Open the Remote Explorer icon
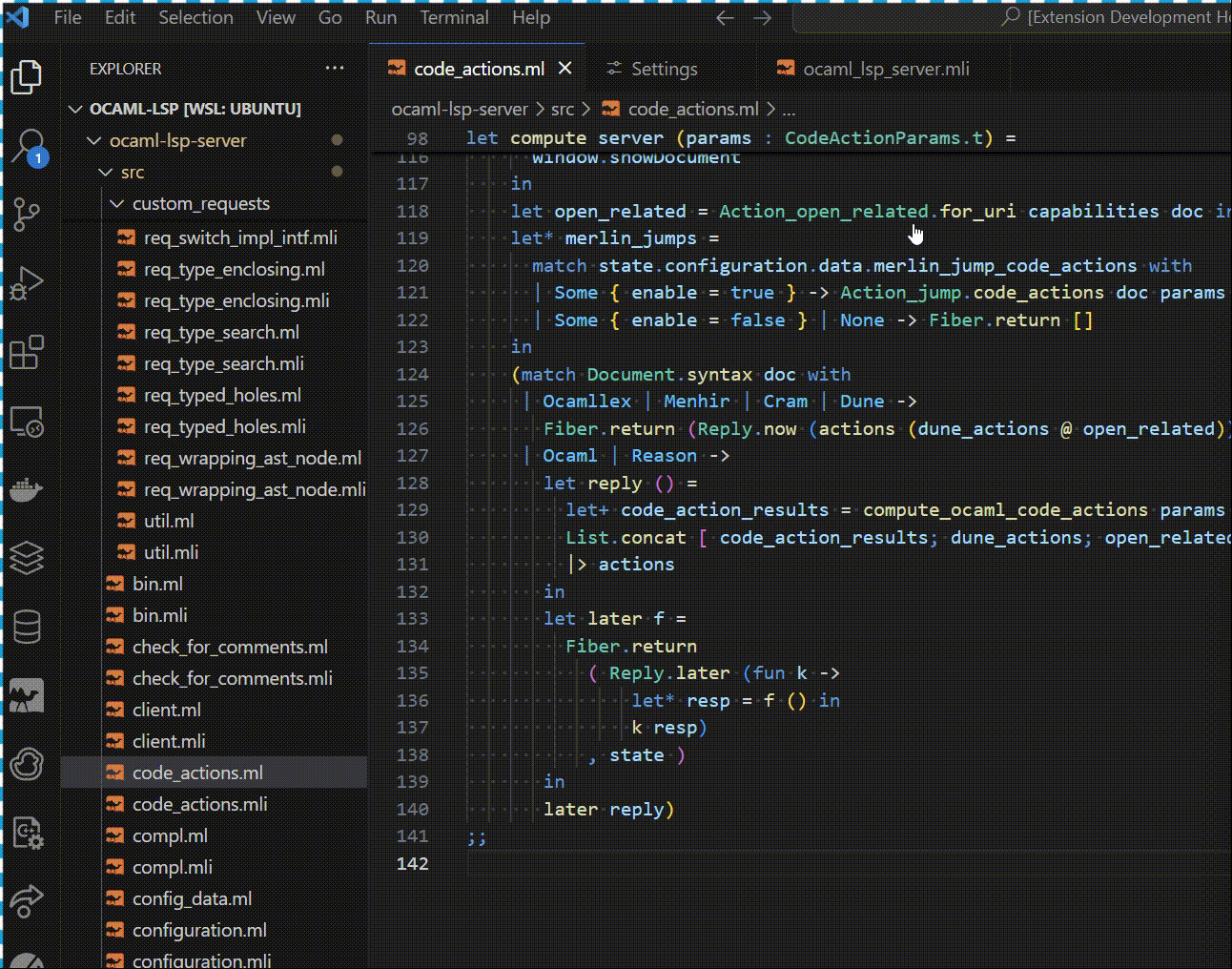 click(x=27, y=420)
